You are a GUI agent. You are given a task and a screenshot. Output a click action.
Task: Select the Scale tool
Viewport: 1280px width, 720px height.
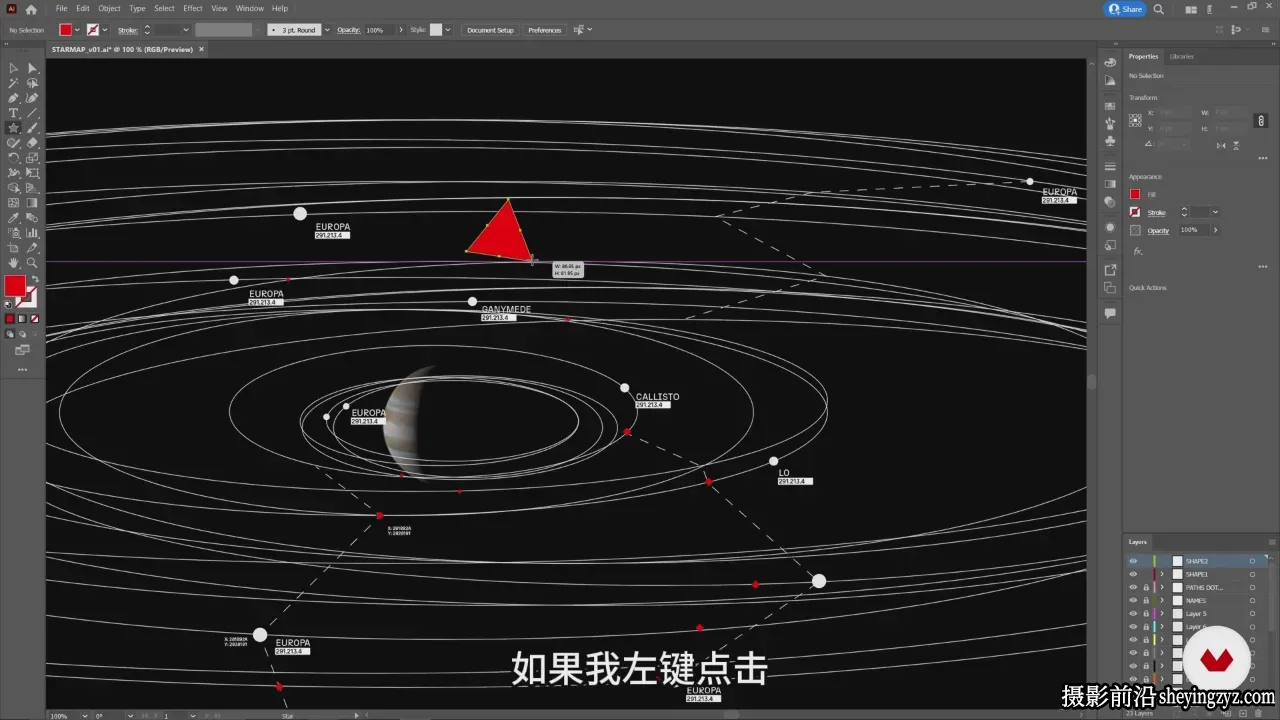pos(32,158)
